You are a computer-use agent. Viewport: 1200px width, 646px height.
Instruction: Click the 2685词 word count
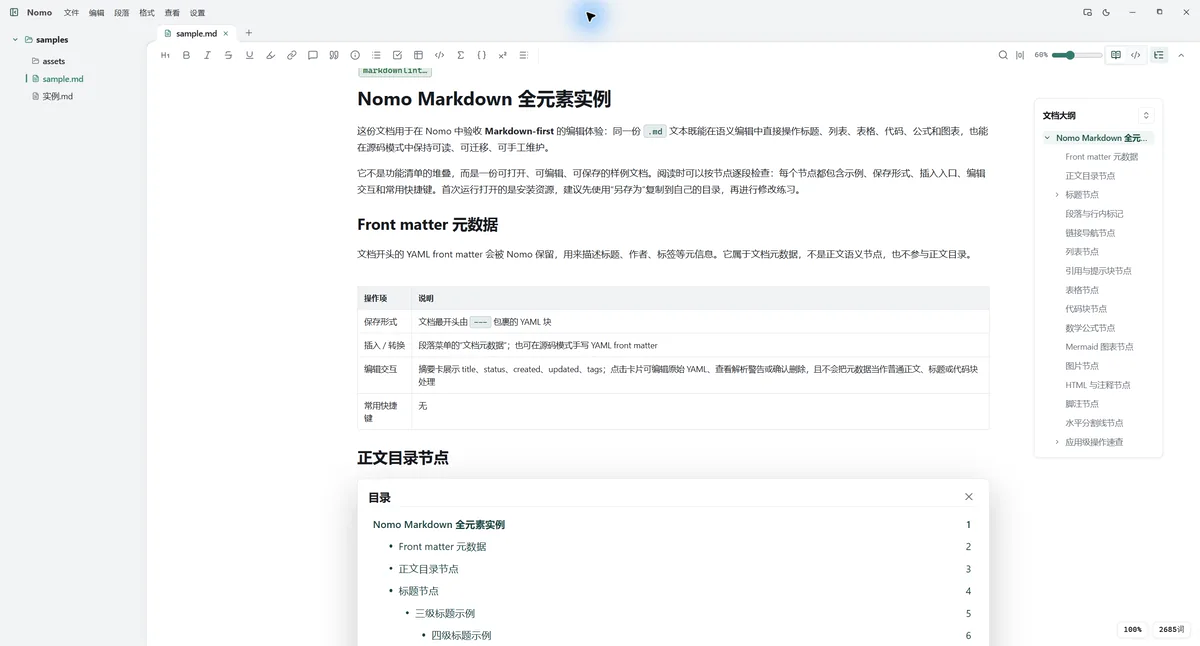click(1171, 629)
